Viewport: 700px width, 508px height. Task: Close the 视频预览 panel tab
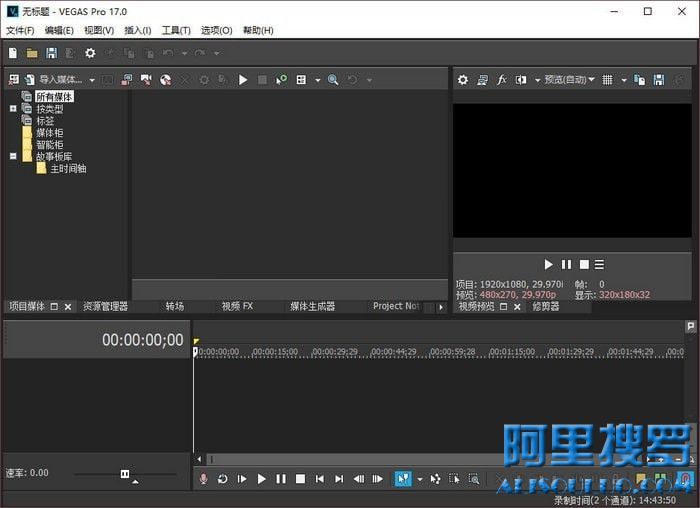pyautogui.click(x=517, y=307)
